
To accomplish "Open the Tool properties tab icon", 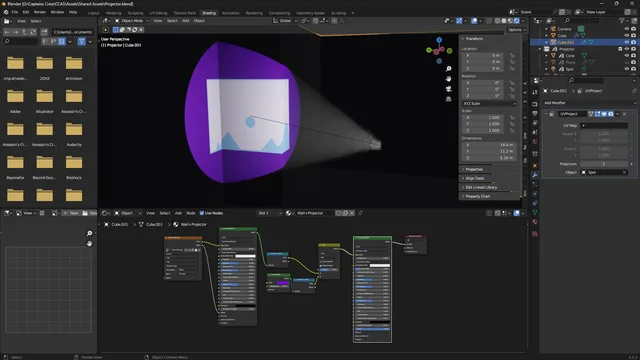I will [535, 92].
